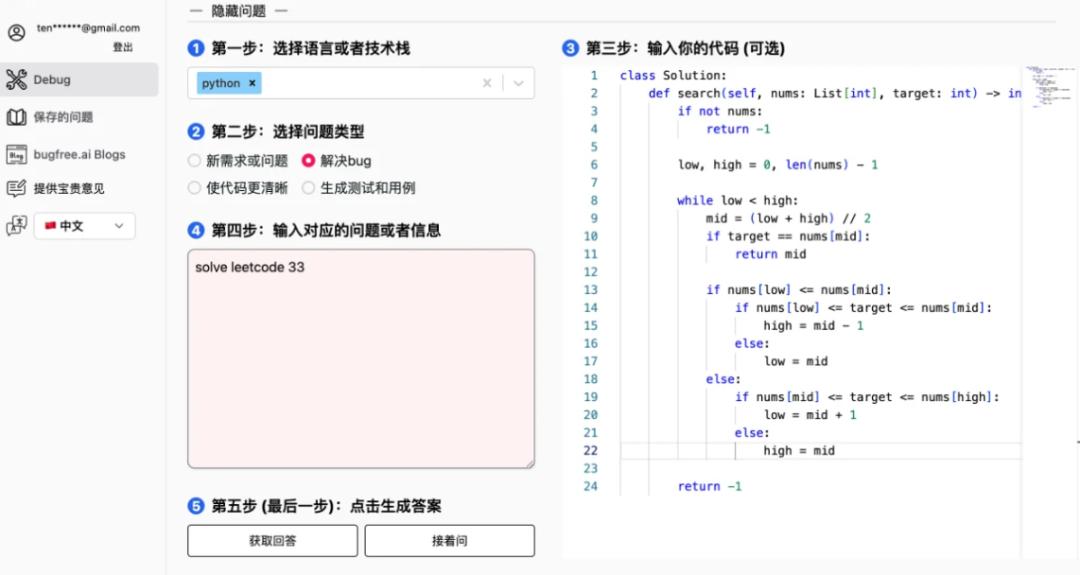Select the 解决bug radio option
1080x575 pixels.
pos(308,161)
